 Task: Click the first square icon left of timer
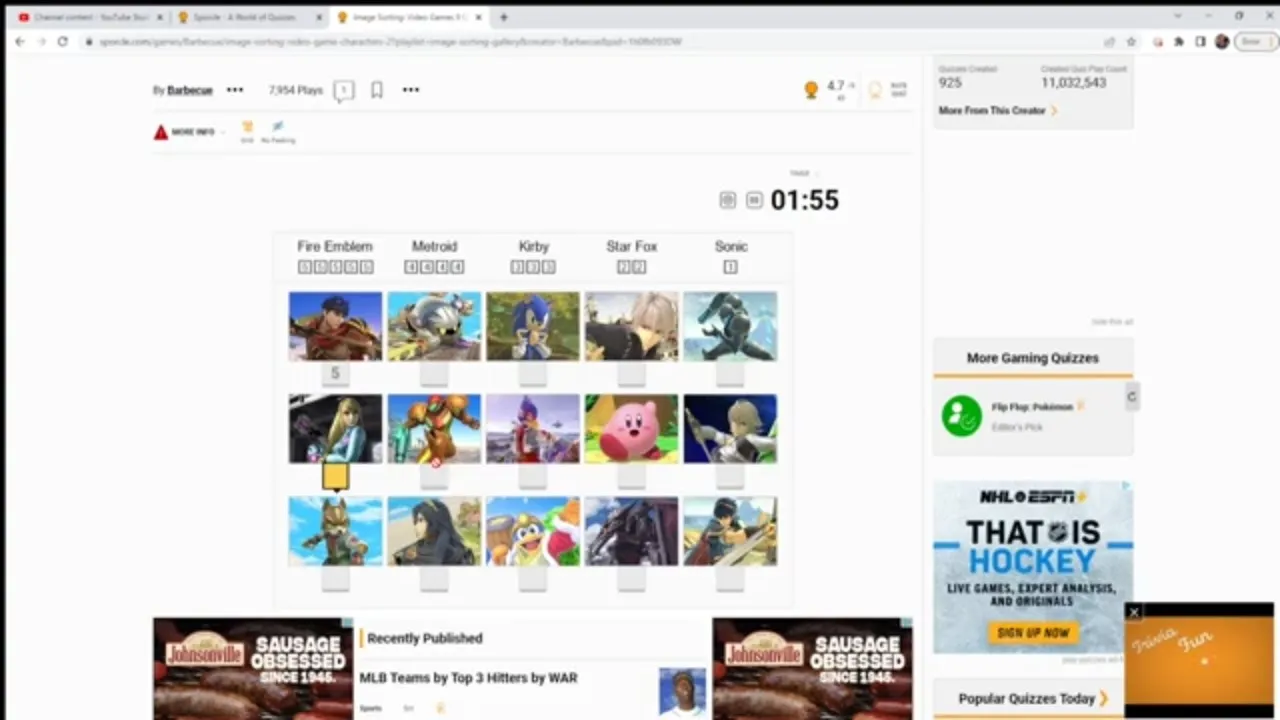pyautogui.click(x=727, y=200)
